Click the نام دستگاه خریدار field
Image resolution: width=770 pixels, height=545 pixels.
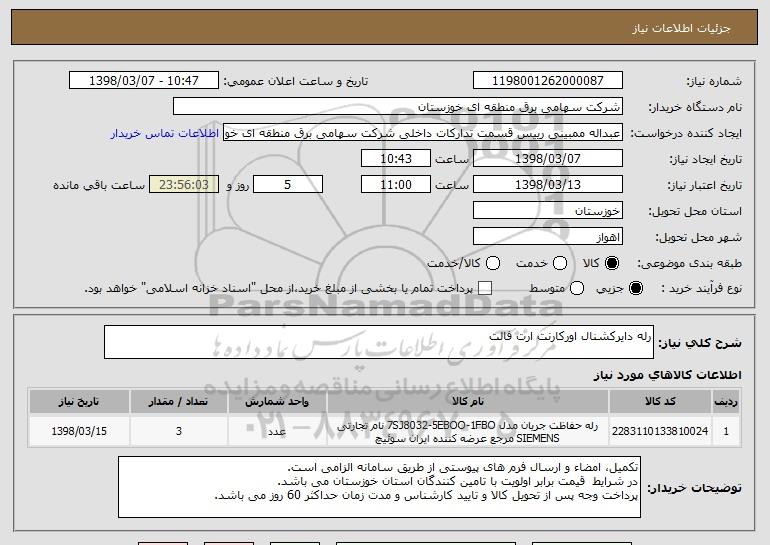pyautogui.click(x=398, y=107)
